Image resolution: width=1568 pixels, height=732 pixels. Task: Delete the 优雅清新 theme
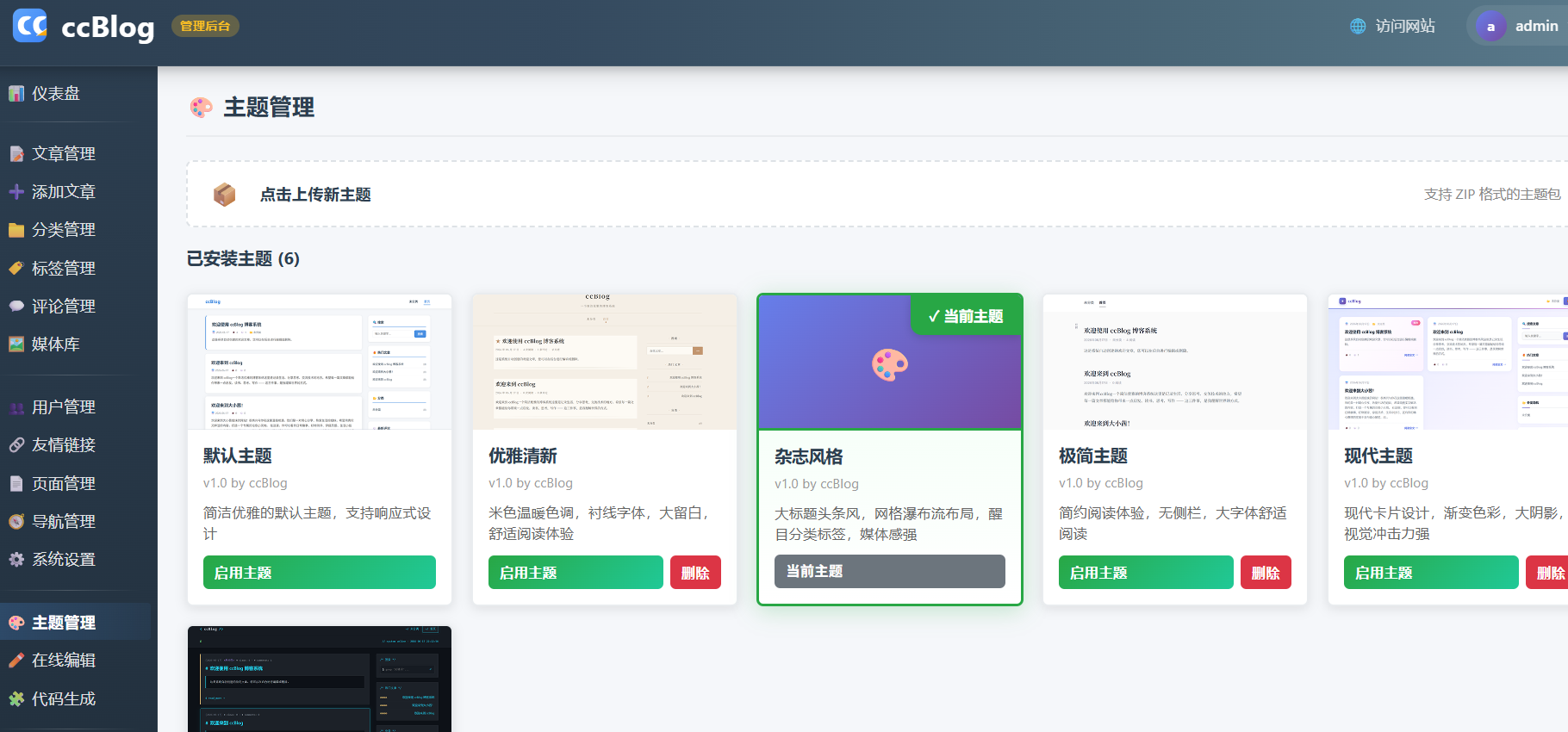(695, 573)
